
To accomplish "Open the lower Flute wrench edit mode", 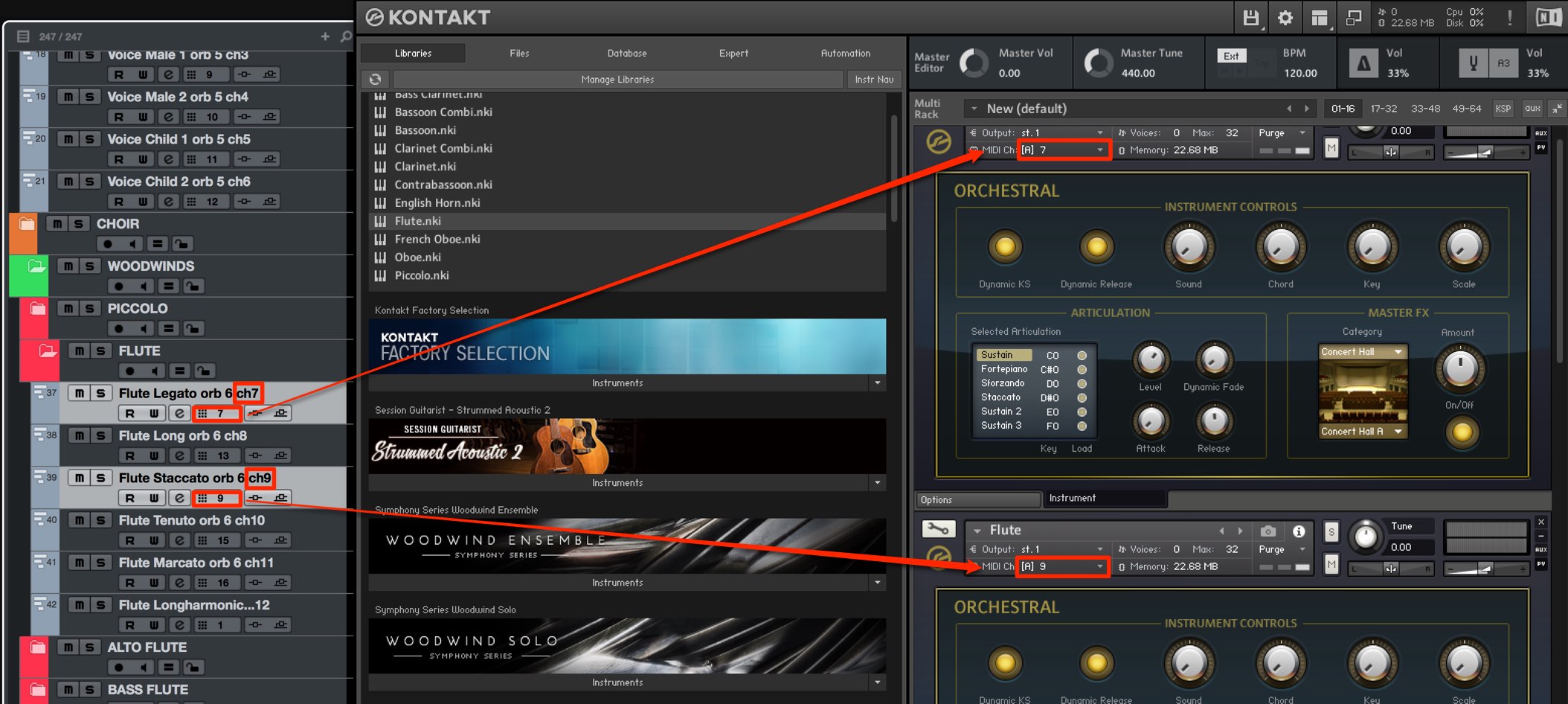I will pyautogui.click(x=938, y=529).
